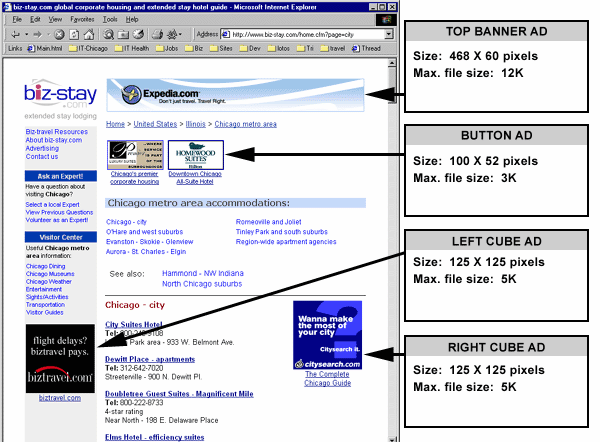The width and height of the screenshot is (600, 442).
Task: Follow the Illinois breadcrumb link
Action: [x=196, y=124]
